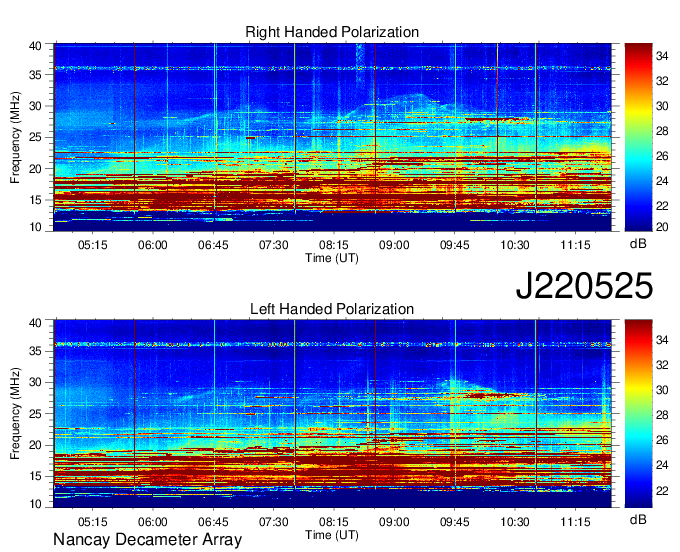Click the dB unit label under Right Handed color bar
The image size is (680, 552).
[638, 244]
